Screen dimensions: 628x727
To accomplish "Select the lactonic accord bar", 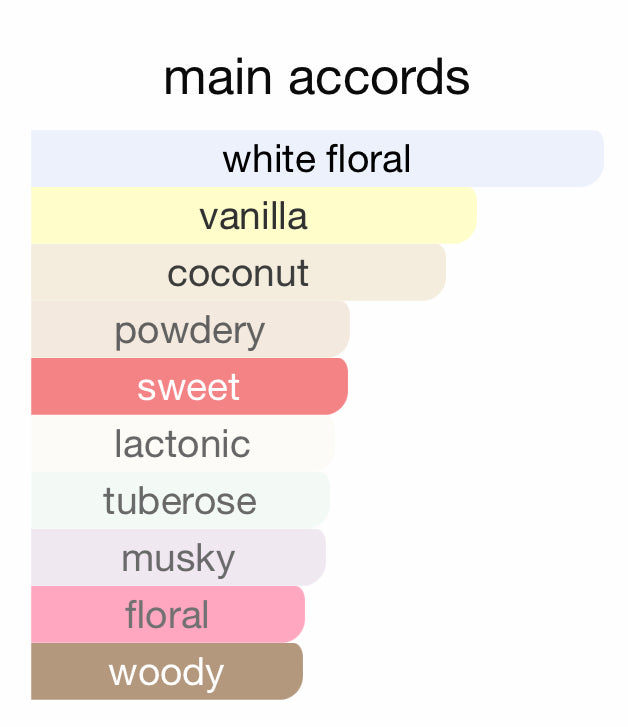I will [183, 443].
